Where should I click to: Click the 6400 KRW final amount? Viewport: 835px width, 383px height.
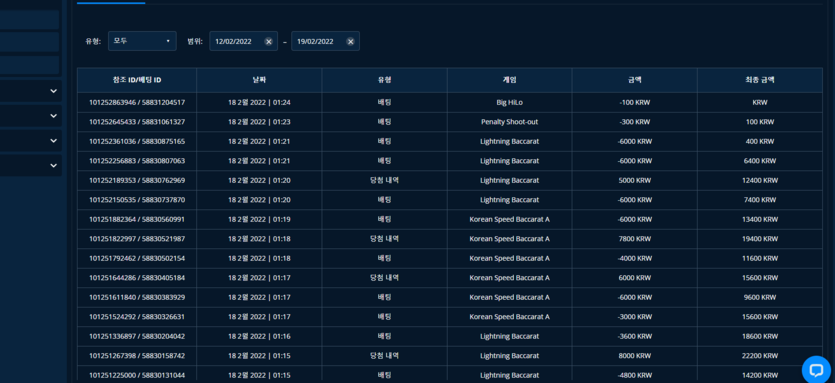click(x=760, y=161)
